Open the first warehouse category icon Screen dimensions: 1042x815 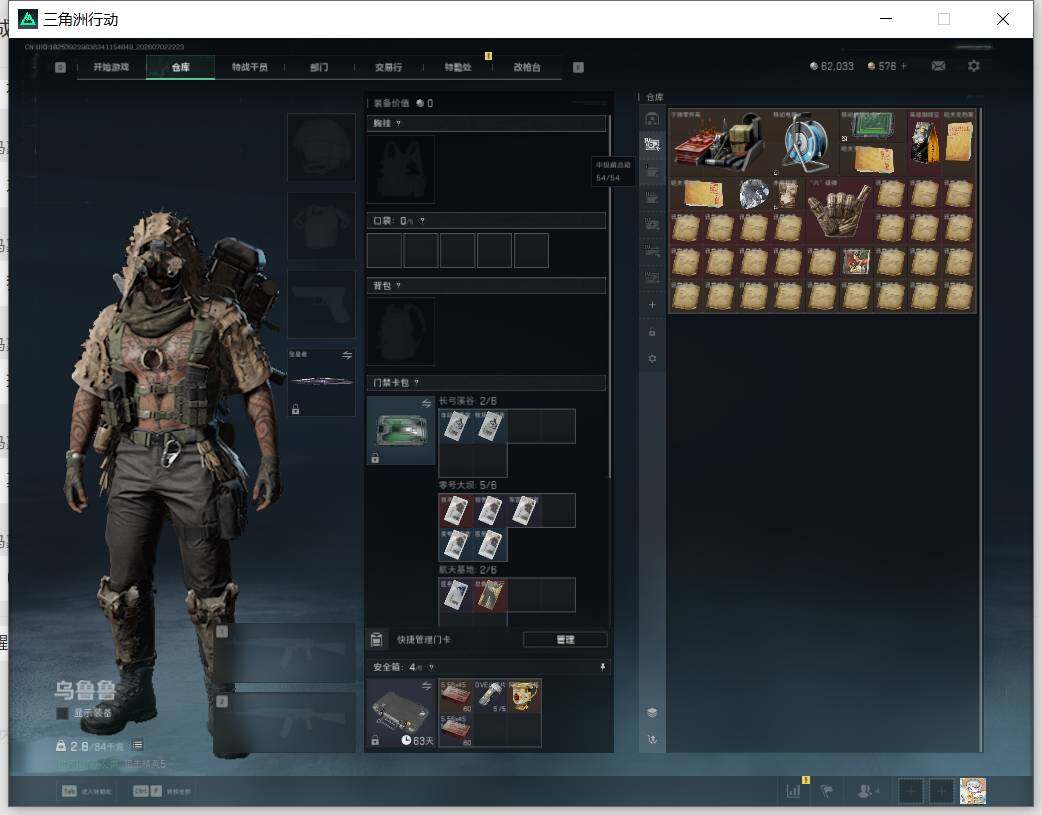click(x=652, y=119)
